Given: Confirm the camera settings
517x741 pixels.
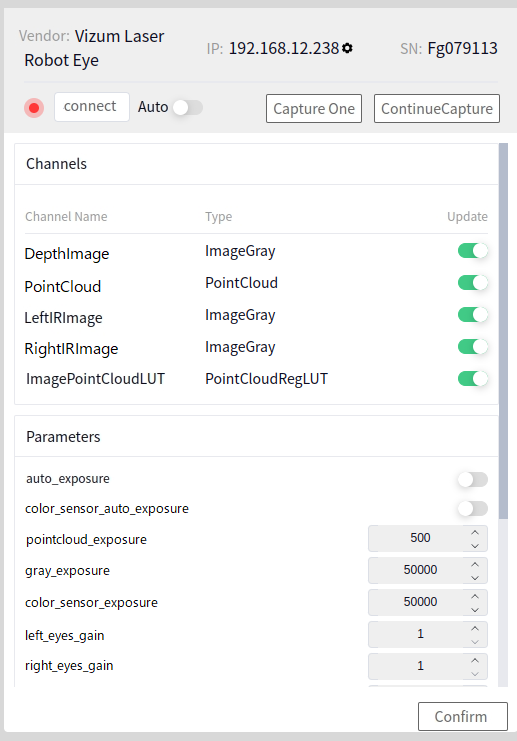Looking at the screenshot, I should coord(463,716).
